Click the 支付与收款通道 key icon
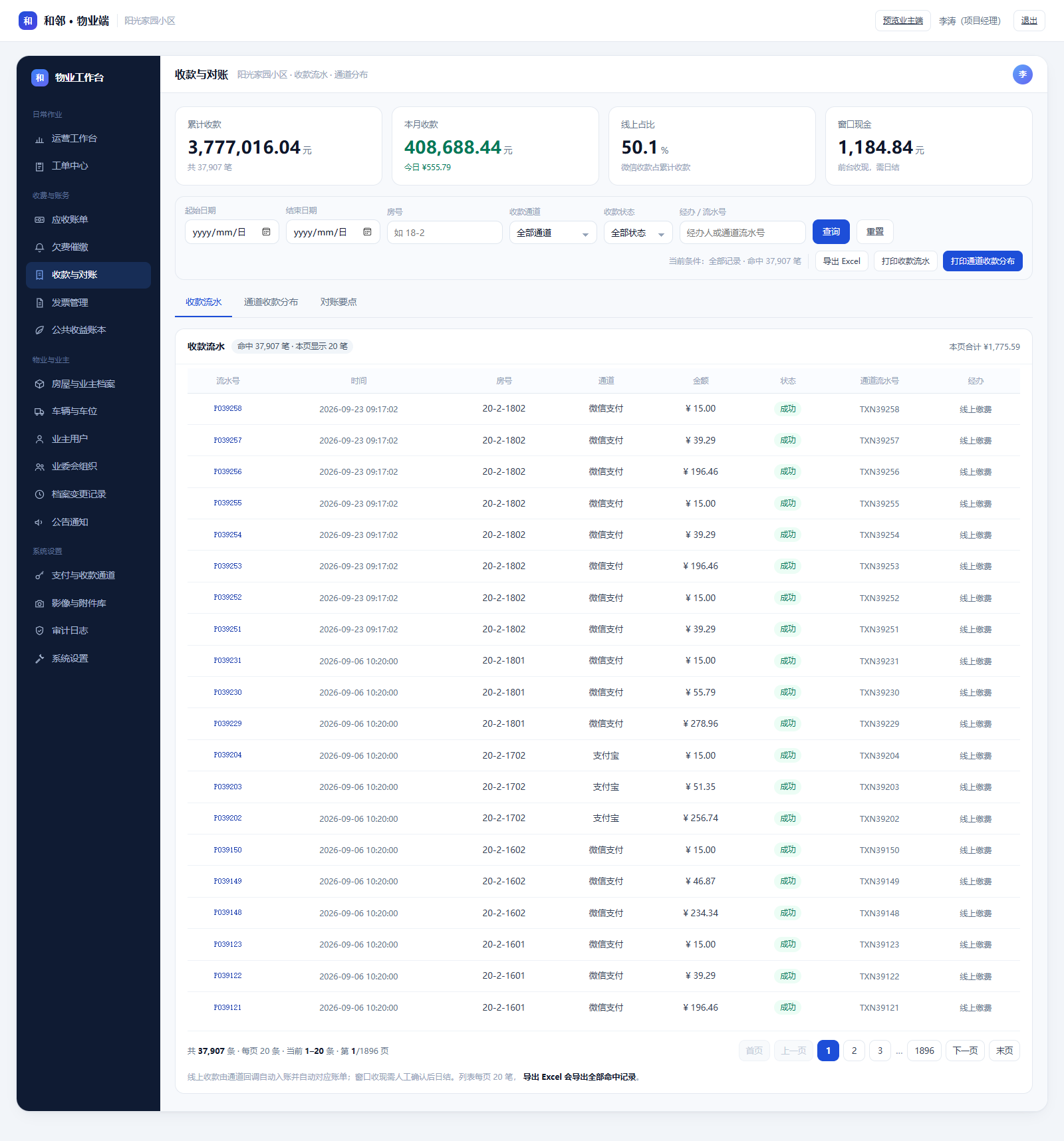 coord(39,576)
